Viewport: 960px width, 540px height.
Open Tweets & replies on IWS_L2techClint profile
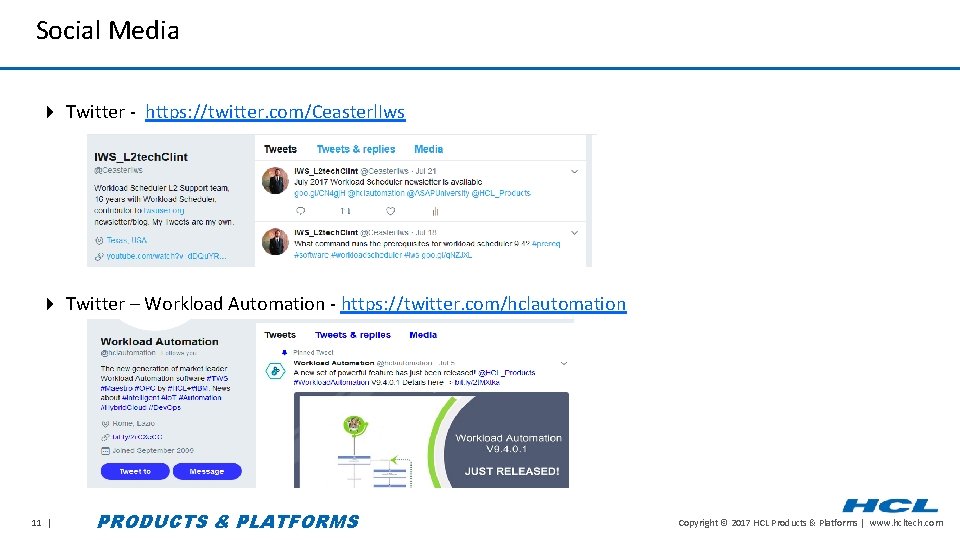tap(356, 149)
